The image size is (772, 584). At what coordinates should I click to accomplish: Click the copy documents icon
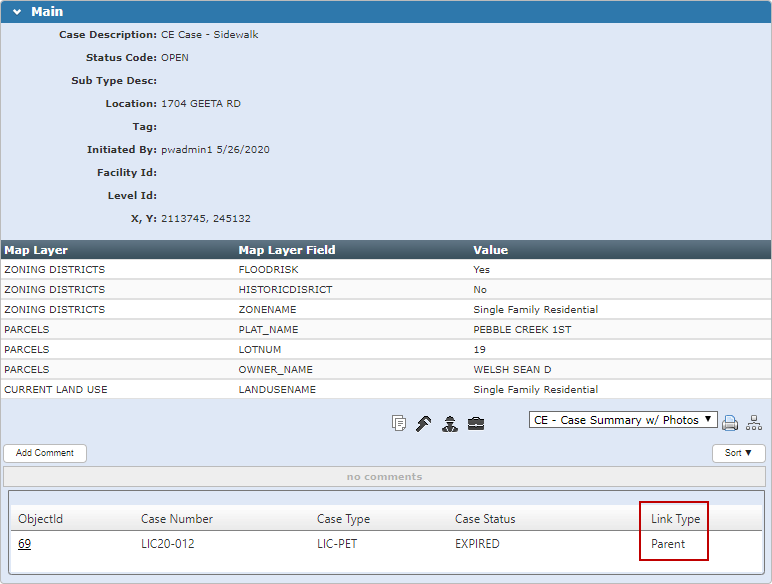[x=399, y=423]
